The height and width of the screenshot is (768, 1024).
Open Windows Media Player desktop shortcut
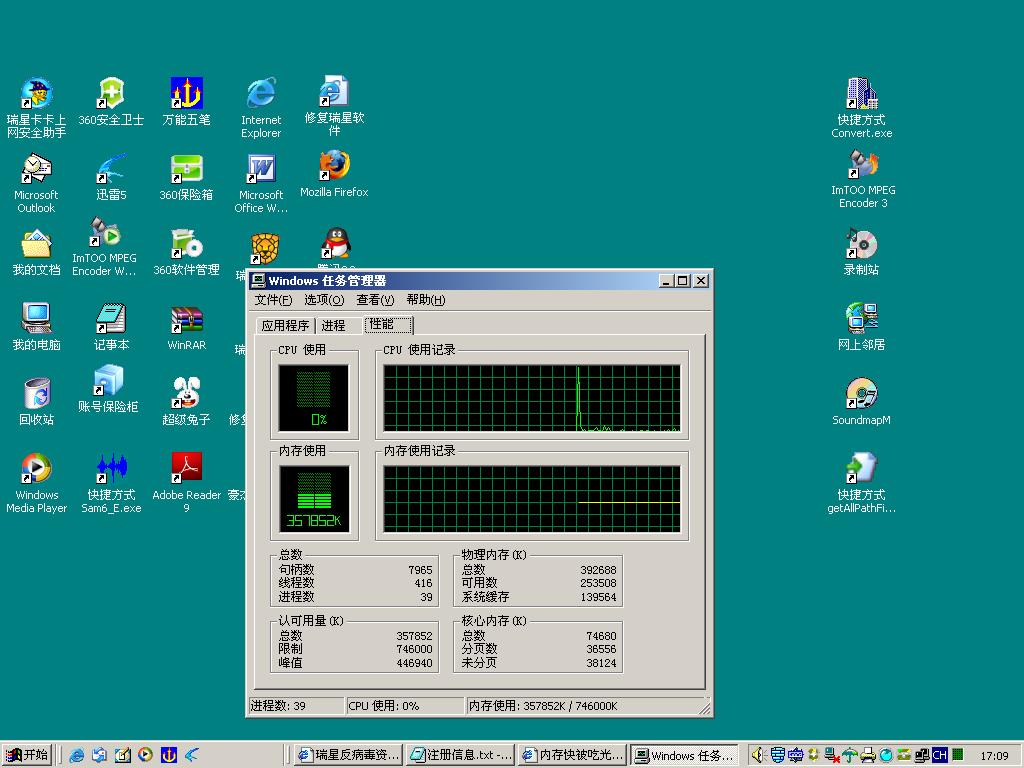coord(36,469)
